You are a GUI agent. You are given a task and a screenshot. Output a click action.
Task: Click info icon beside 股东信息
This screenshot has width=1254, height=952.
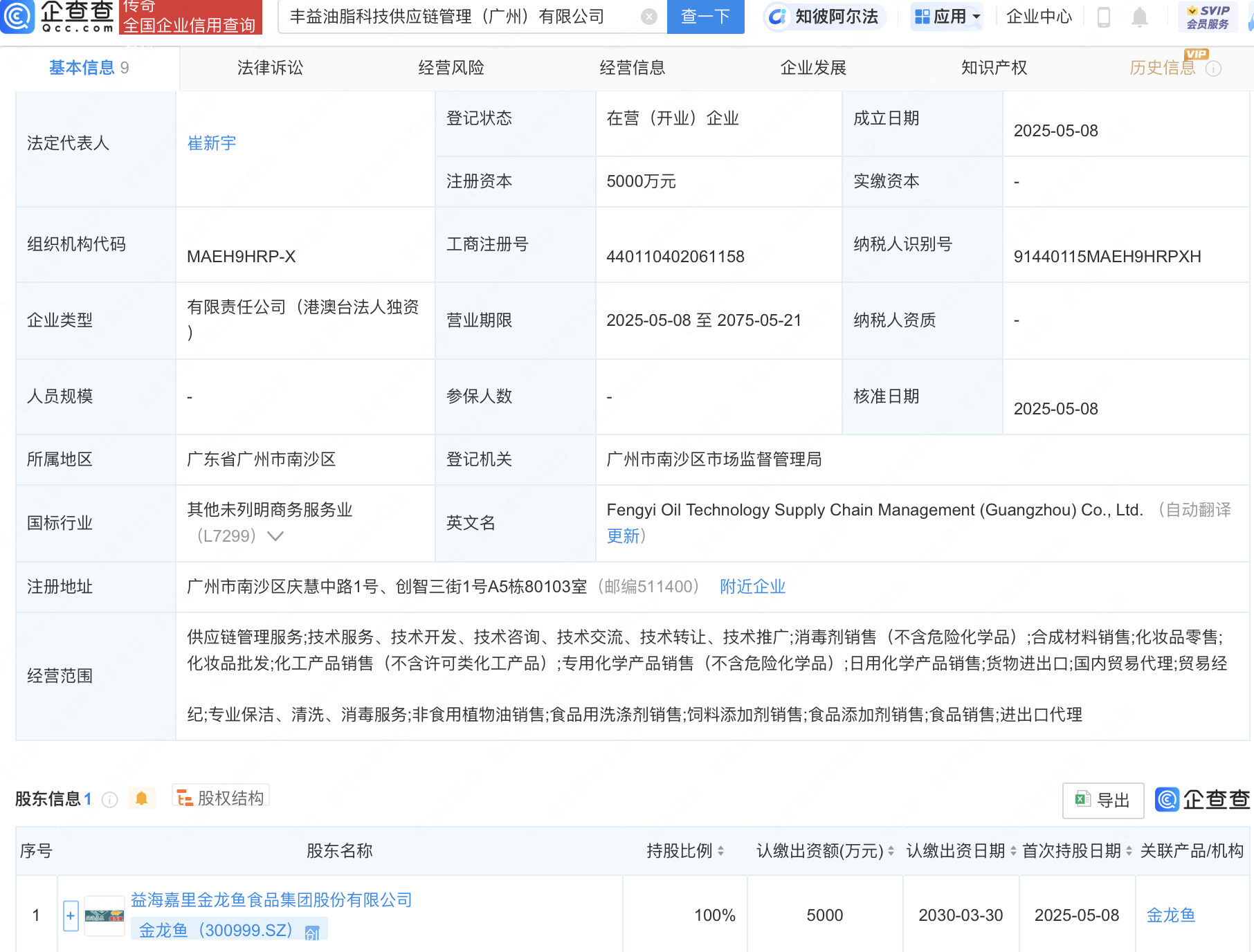[x=109, y=800]
